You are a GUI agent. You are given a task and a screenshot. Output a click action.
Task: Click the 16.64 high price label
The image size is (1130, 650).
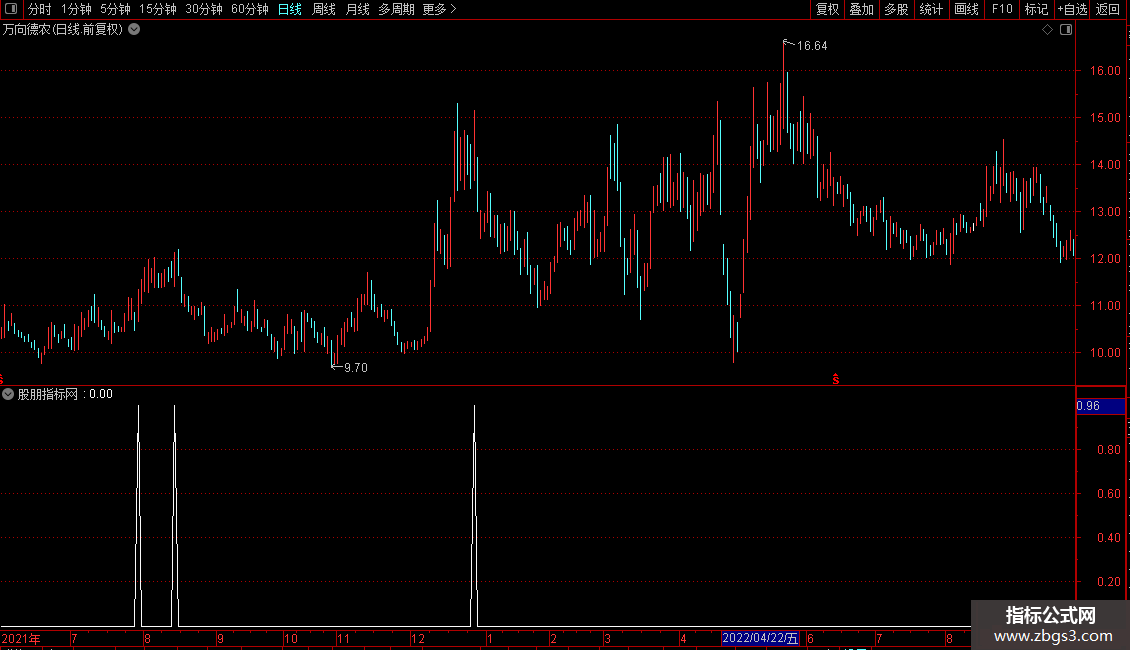[812, 46]
